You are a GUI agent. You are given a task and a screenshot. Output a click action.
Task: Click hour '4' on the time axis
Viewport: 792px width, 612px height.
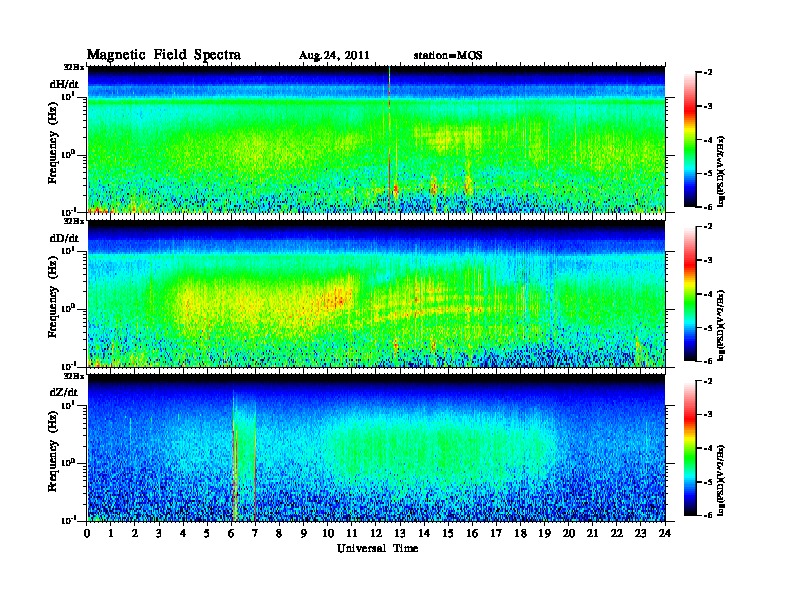point(183,534)
